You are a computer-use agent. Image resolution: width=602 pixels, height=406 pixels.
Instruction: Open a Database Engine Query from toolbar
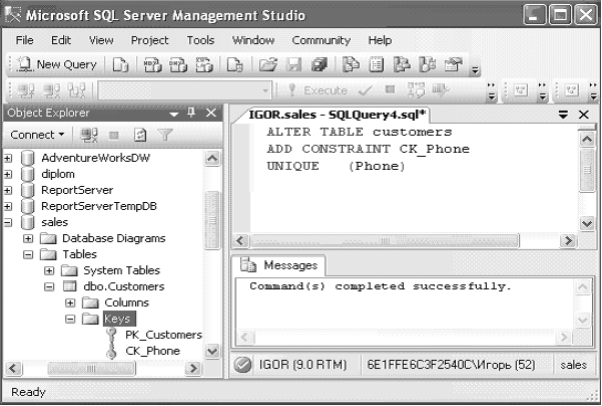(x=120, y=65)
